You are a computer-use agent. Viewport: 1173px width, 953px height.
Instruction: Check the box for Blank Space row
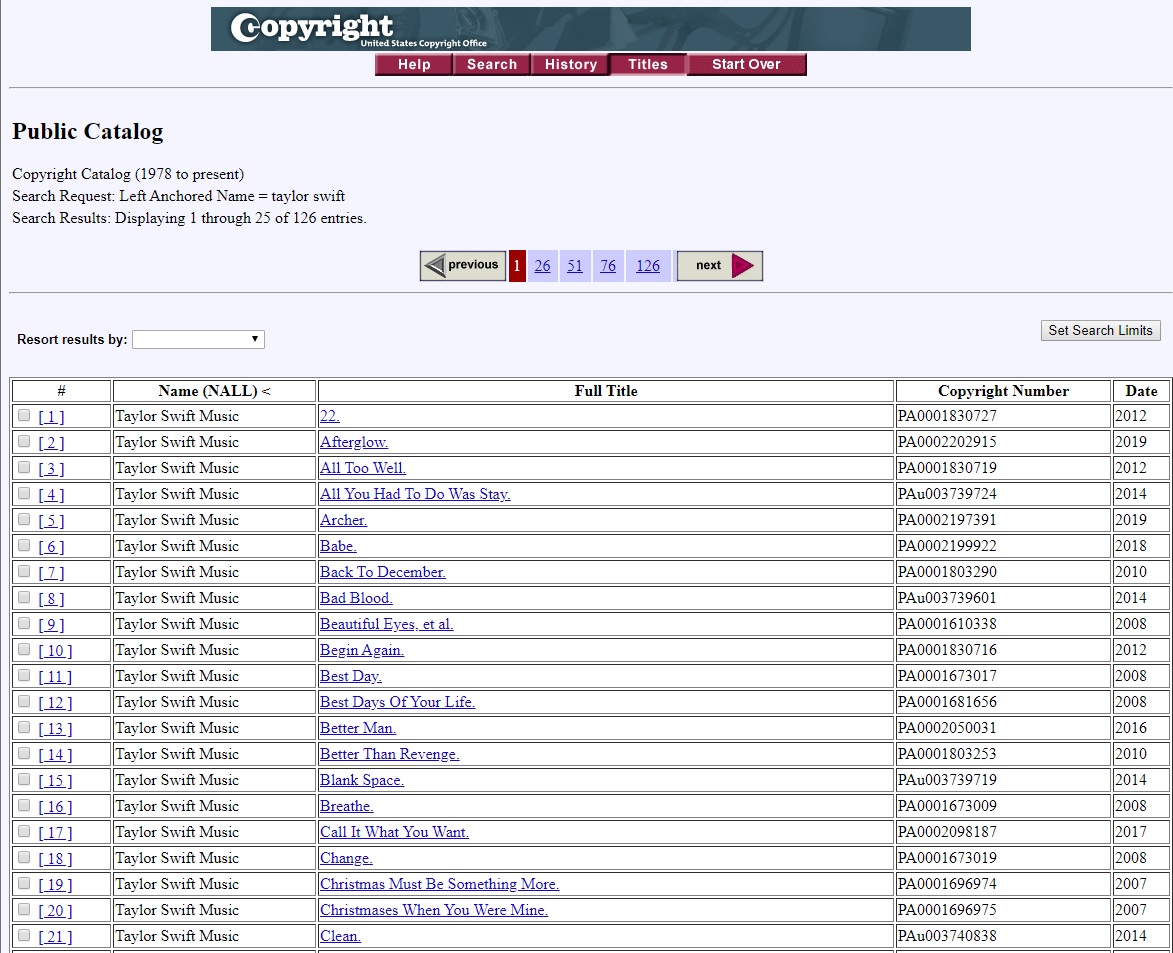tap(24, 779)
